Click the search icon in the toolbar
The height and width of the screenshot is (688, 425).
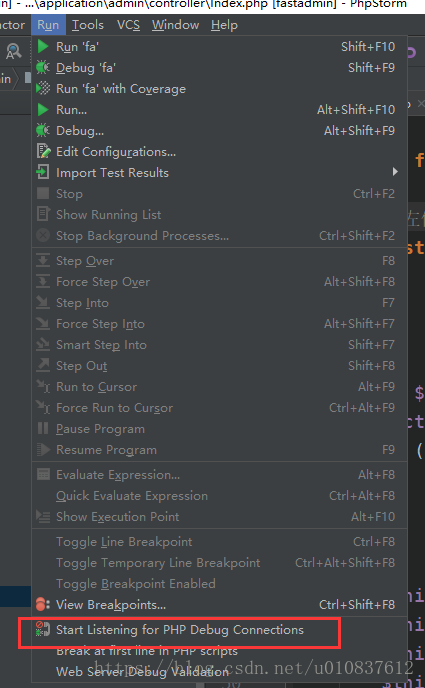point(13,52)
